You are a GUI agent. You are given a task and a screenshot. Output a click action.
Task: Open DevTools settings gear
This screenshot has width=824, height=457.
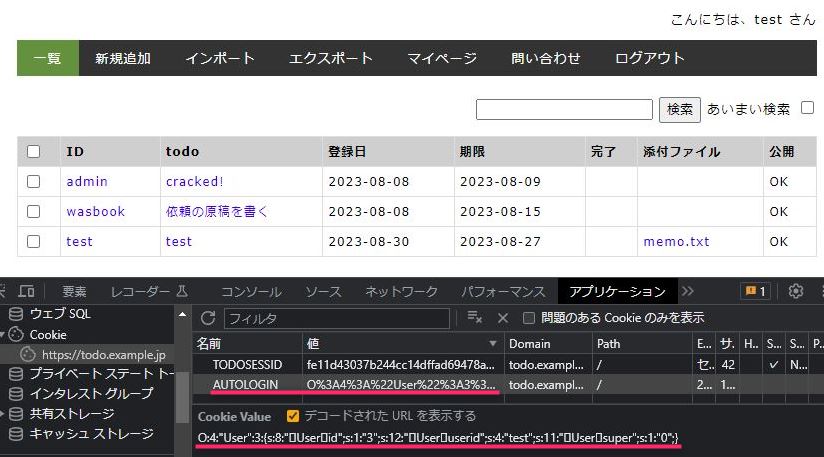coord(796,291)
